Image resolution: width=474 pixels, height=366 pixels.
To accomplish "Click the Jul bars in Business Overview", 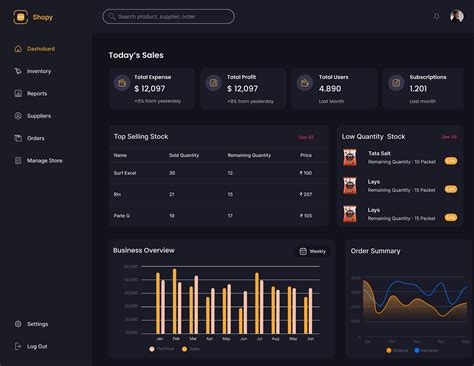I will tap(259, 303).
